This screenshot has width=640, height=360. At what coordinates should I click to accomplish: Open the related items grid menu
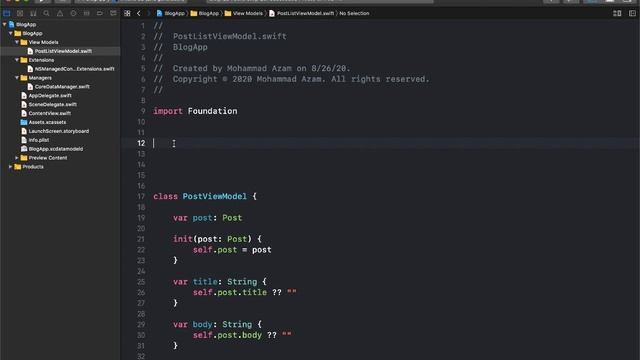[x=127, y=13]
